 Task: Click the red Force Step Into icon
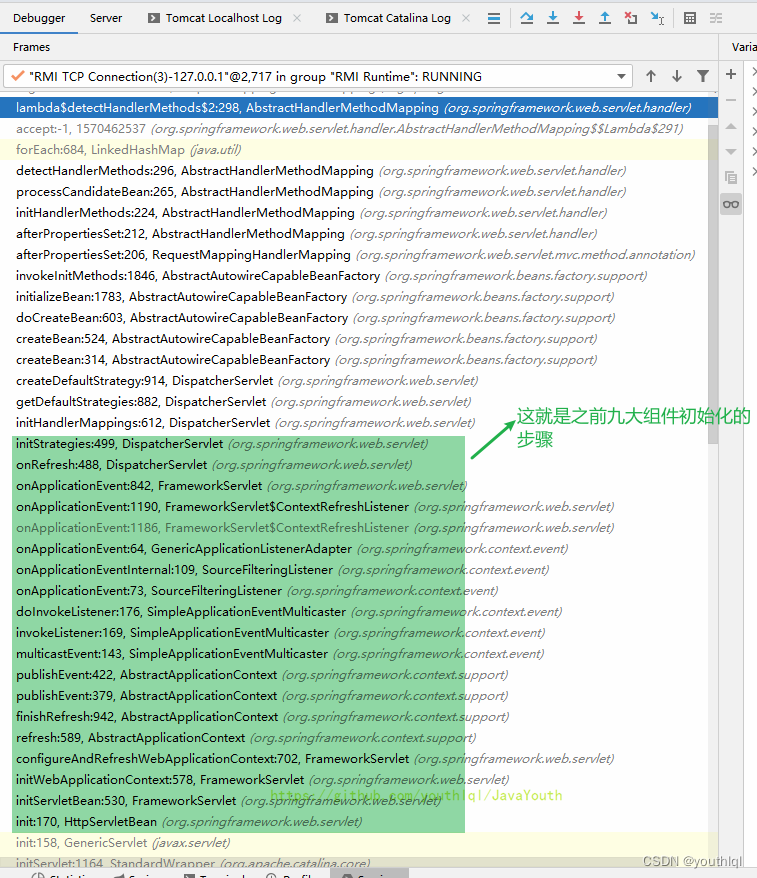coord(579,18)
